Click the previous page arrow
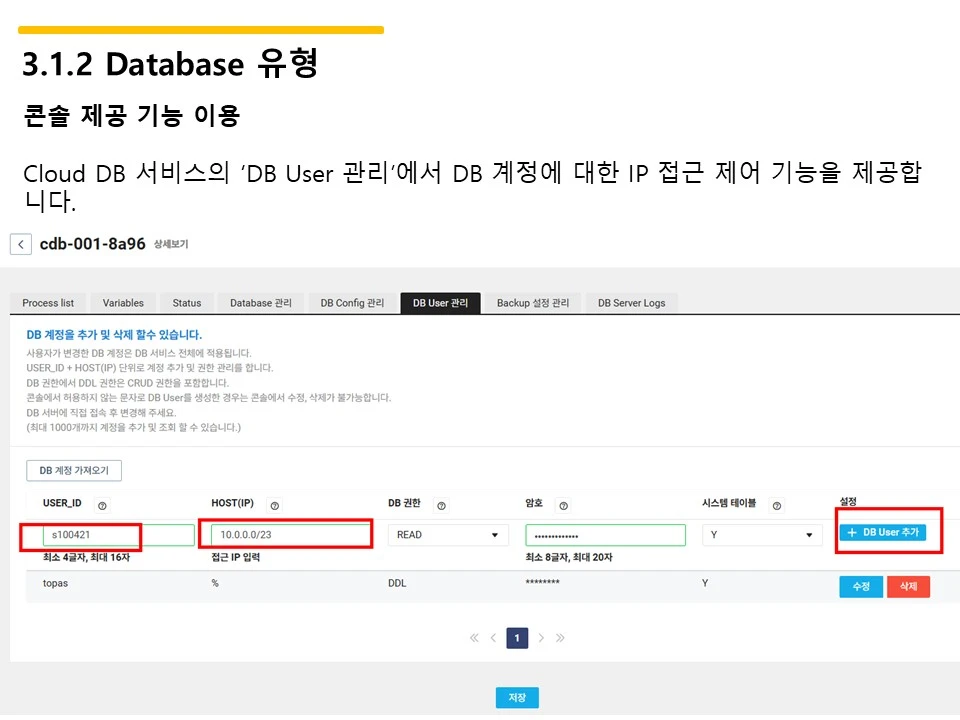960x720 pixels. point(493,637)
